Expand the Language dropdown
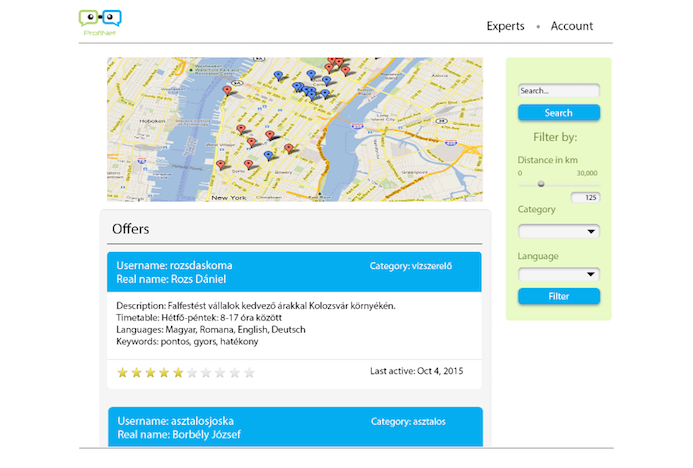Screen dimensions: 693x468 558,274
